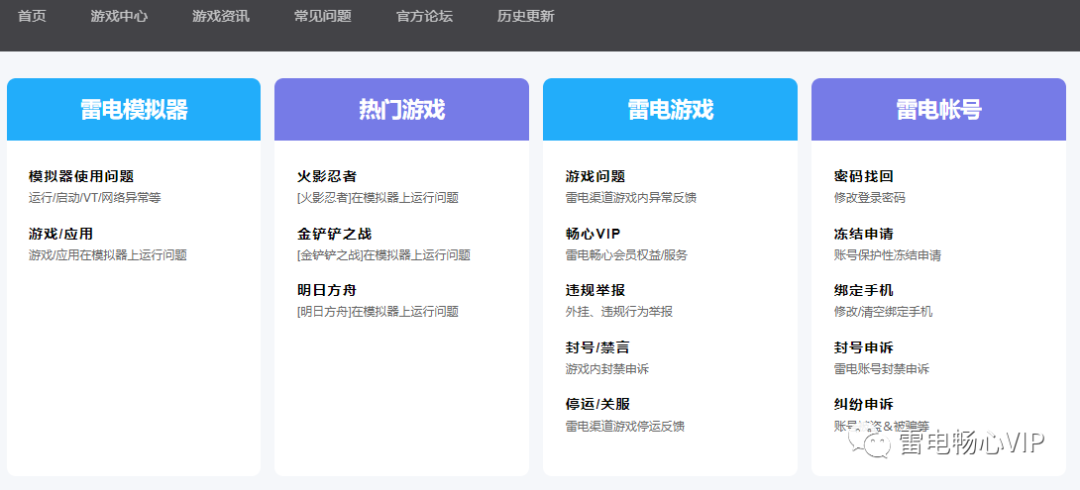Click description 游戏/应用在模拟器上运行问题
1080x490 pixels.
click(x=107, y=255)
